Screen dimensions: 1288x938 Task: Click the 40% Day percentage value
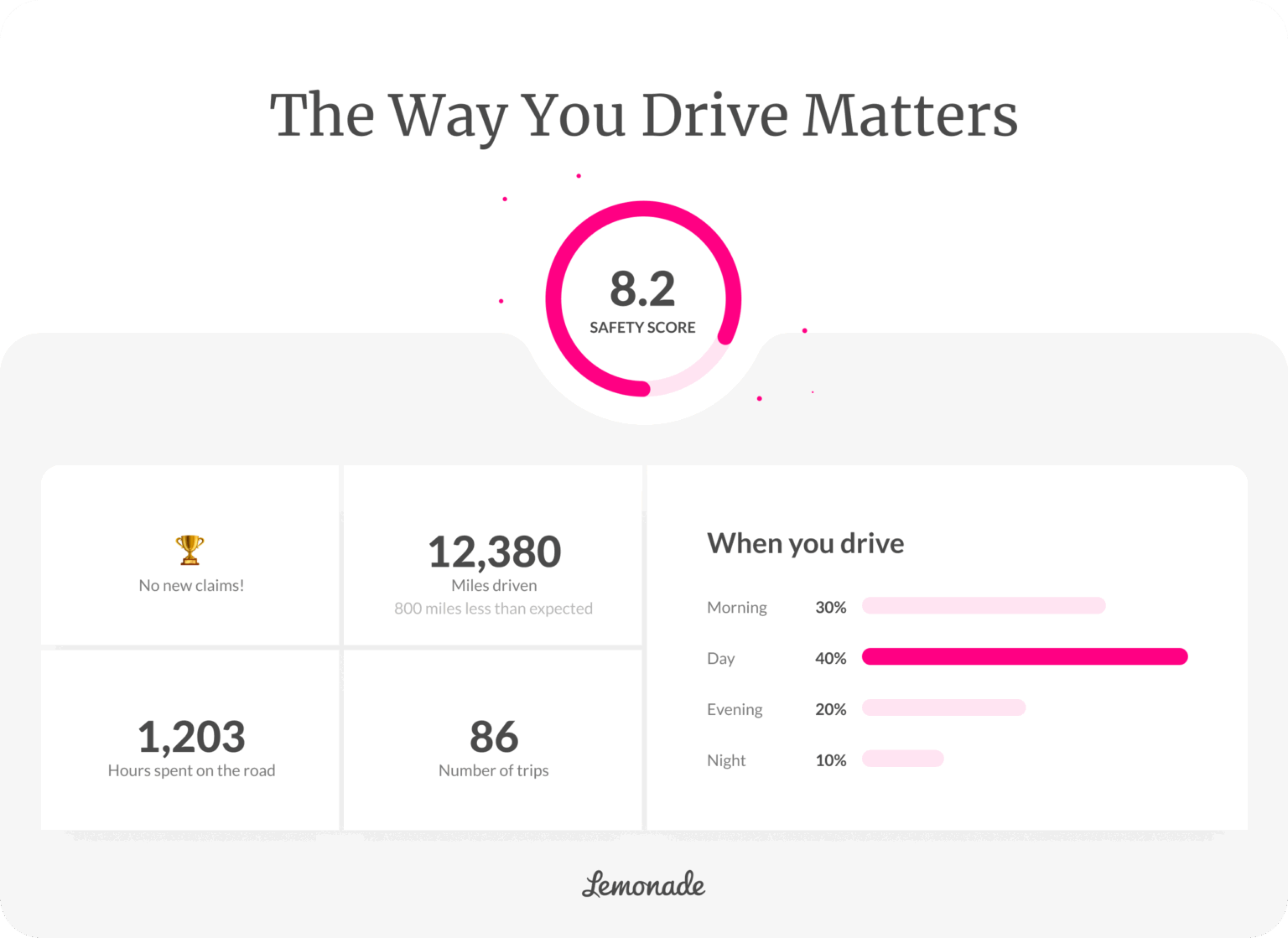[830, 659]
